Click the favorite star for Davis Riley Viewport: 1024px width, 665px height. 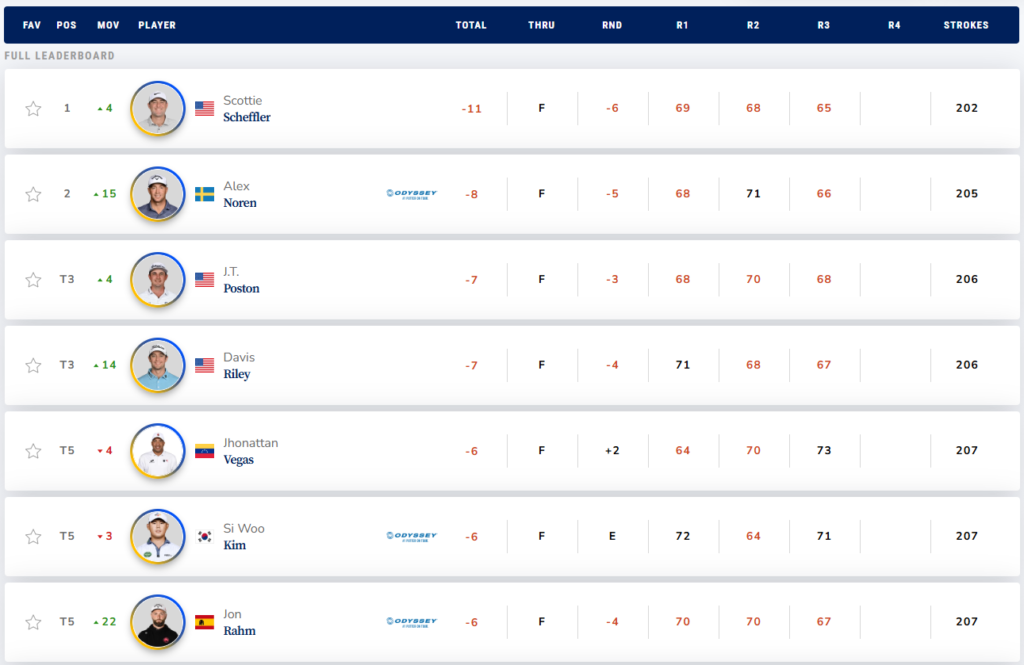tap(33, 366)
